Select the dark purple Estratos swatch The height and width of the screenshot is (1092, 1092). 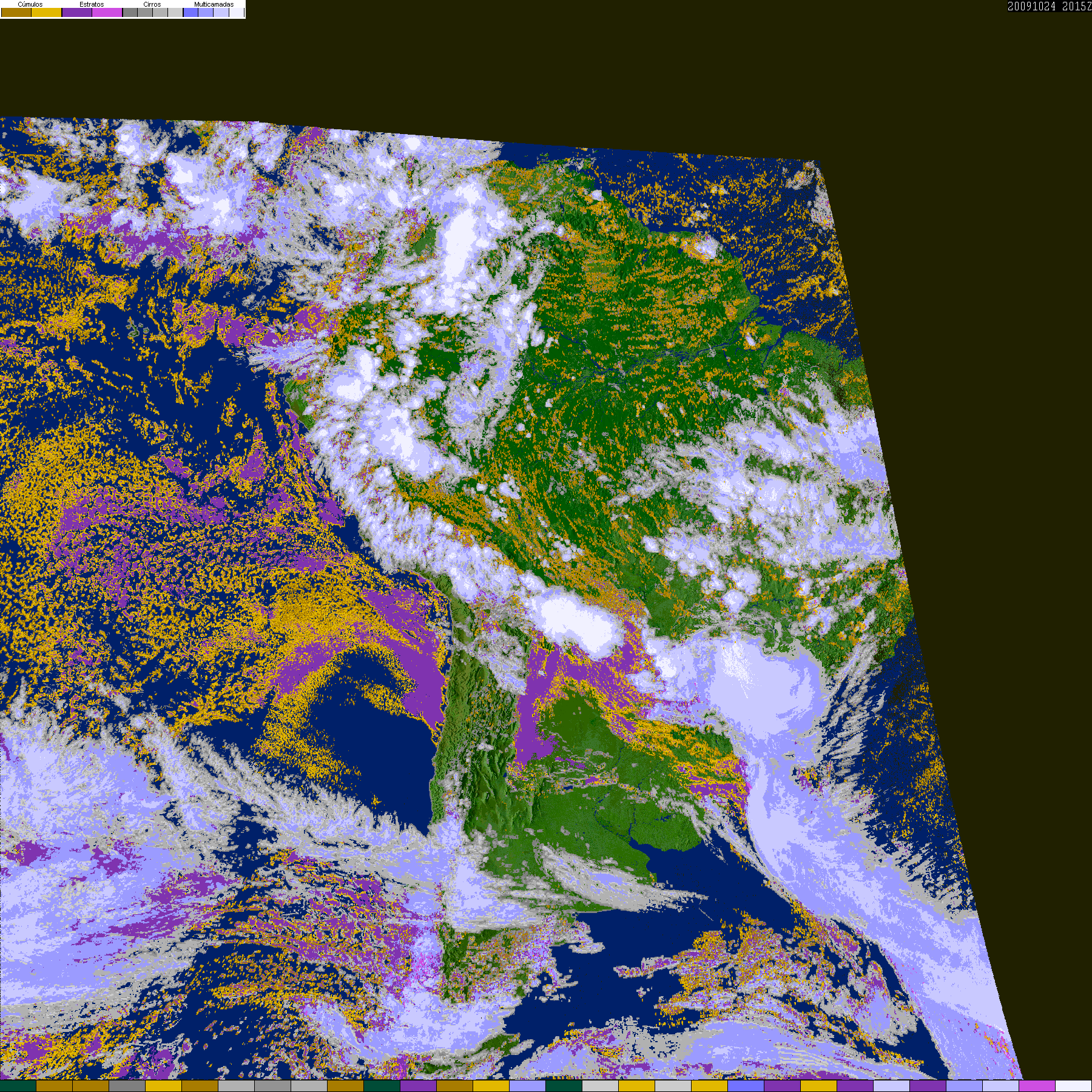pos(77,12)
